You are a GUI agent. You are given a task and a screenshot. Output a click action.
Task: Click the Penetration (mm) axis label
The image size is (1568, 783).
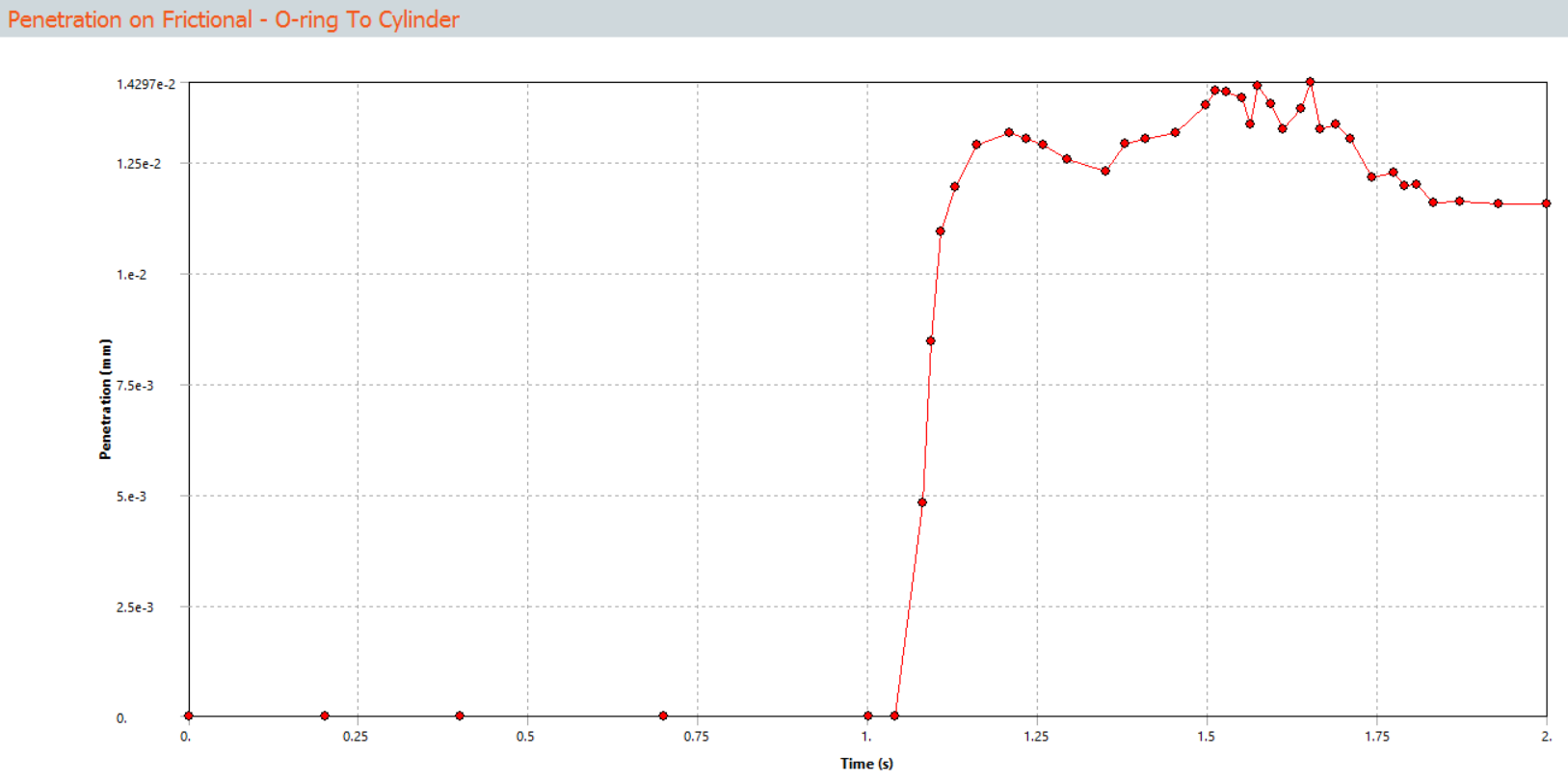point(105,399)
